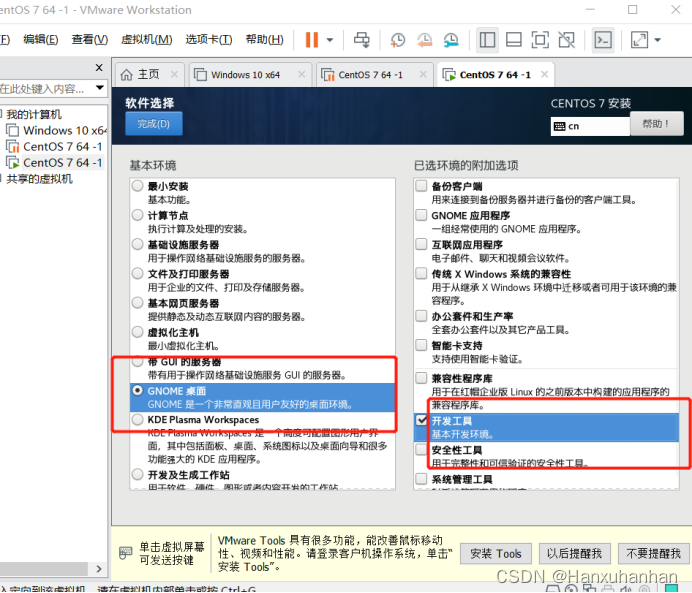The width and height of the screenshot is (692, 593).
Task: Click the library horizontal scrollbar thumb
Action: 43,569
